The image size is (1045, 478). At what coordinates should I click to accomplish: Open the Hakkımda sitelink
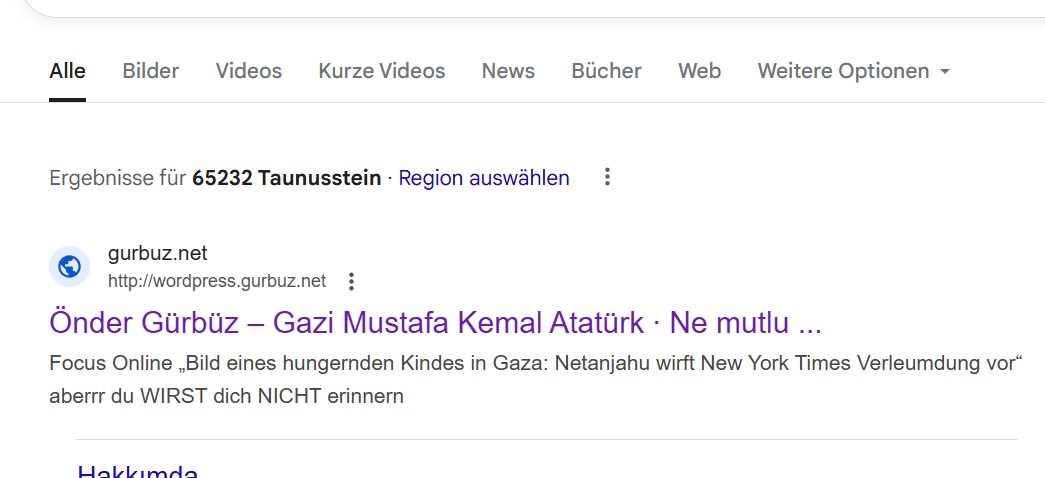point(138,471)
